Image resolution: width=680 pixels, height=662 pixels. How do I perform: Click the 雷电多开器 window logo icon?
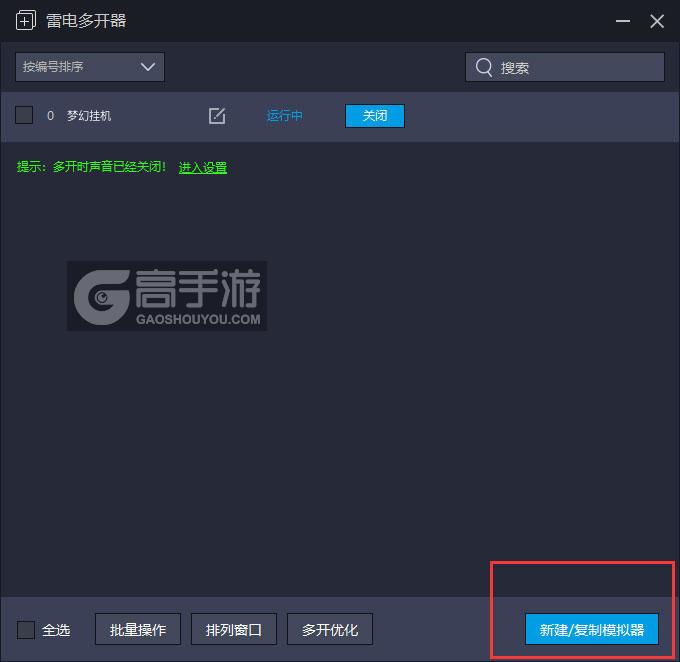[26, 21]
